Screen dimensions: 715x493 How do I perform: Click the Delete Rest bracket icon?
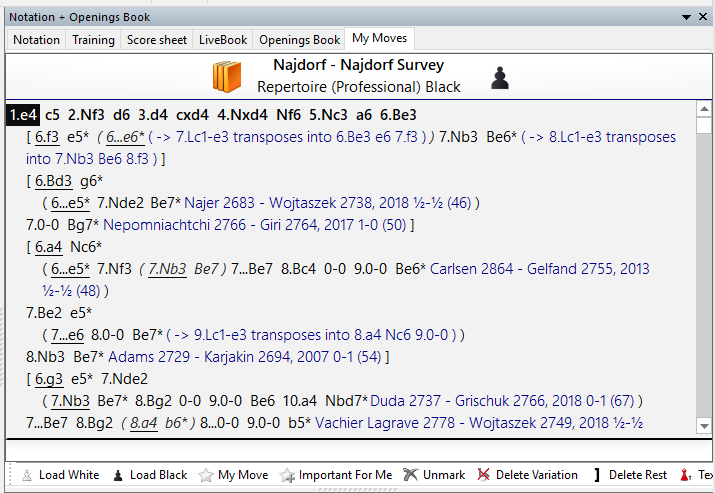point(596,475)
